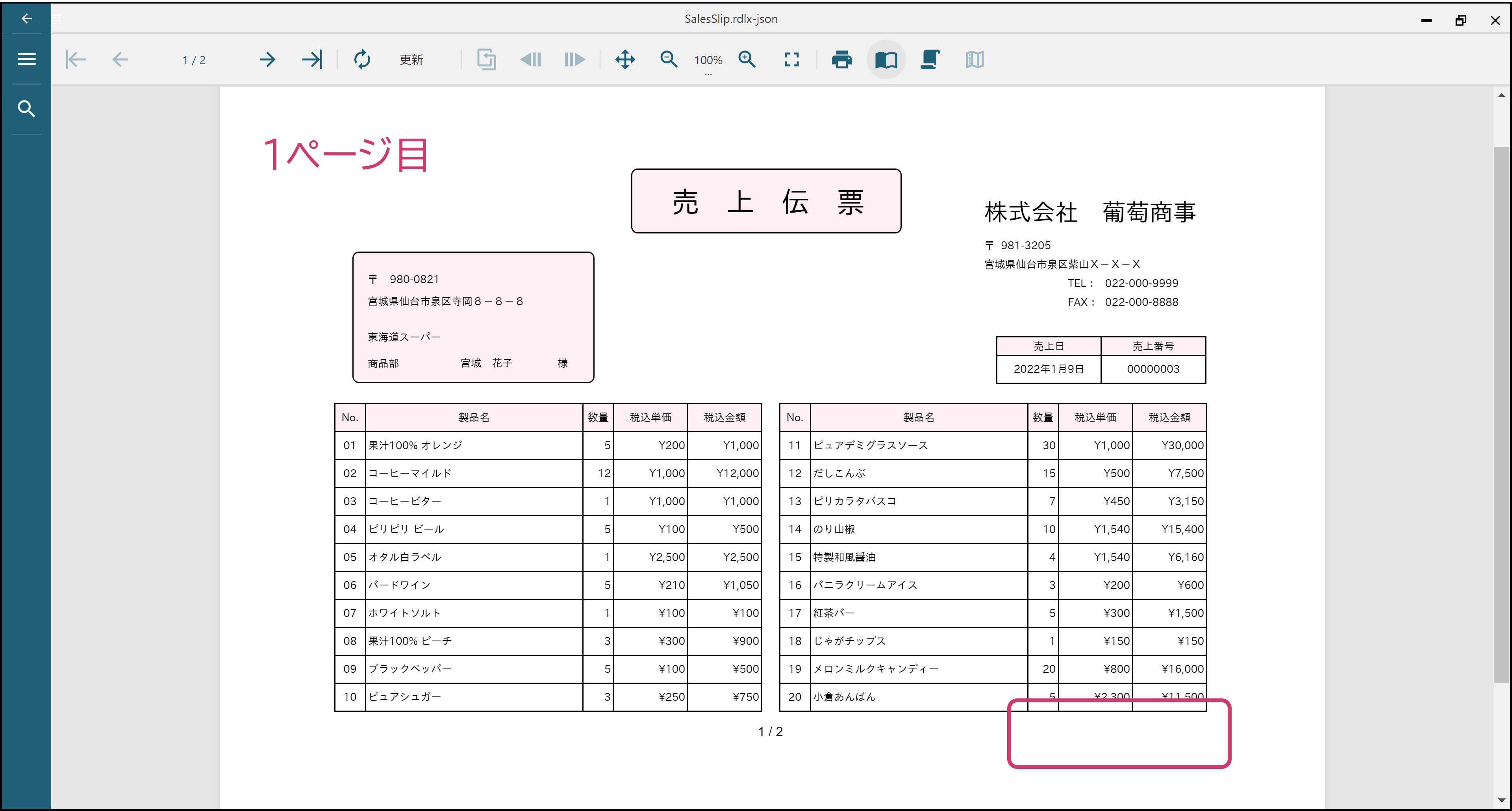This screenshot has height=811, width=1512.
Task: Print the report
Action: pos(842,59)
